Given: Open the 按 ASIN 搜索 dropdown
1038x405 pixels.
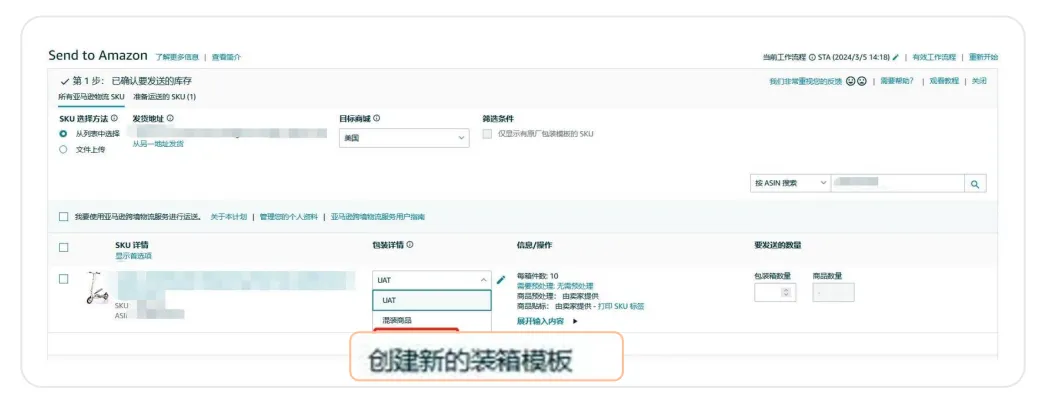Looking at the screenshot, I should point(790,183).
